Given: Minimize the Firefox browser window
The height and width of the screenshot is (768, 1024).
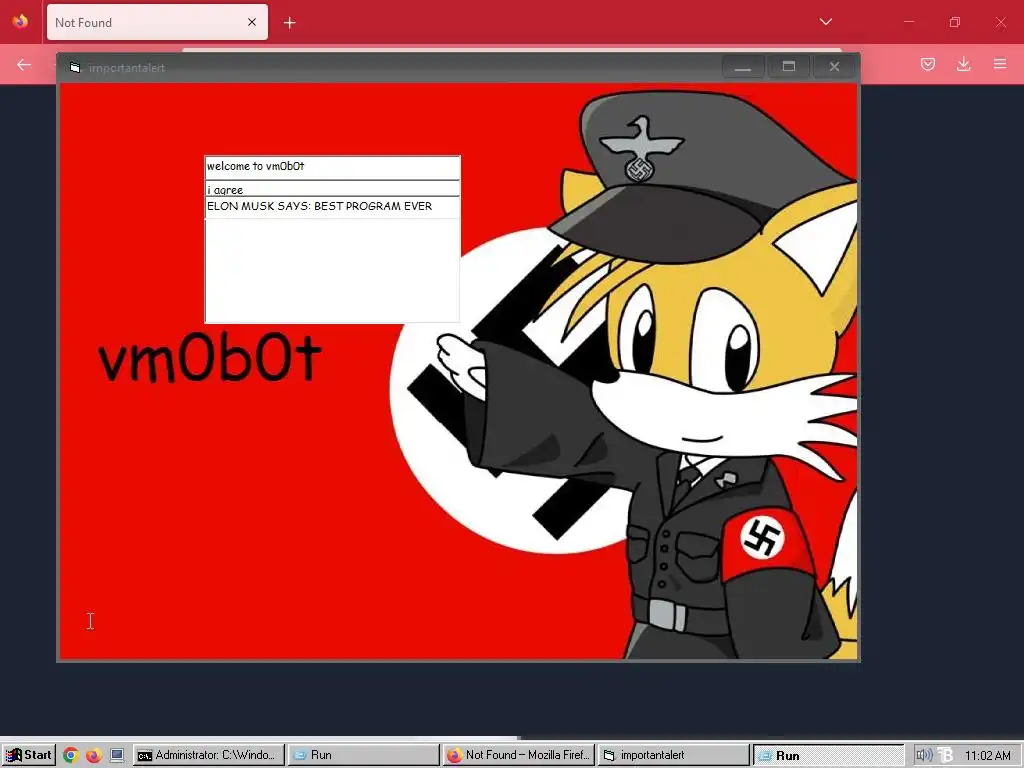Looking at the screenshot, I should pos(909,22).
